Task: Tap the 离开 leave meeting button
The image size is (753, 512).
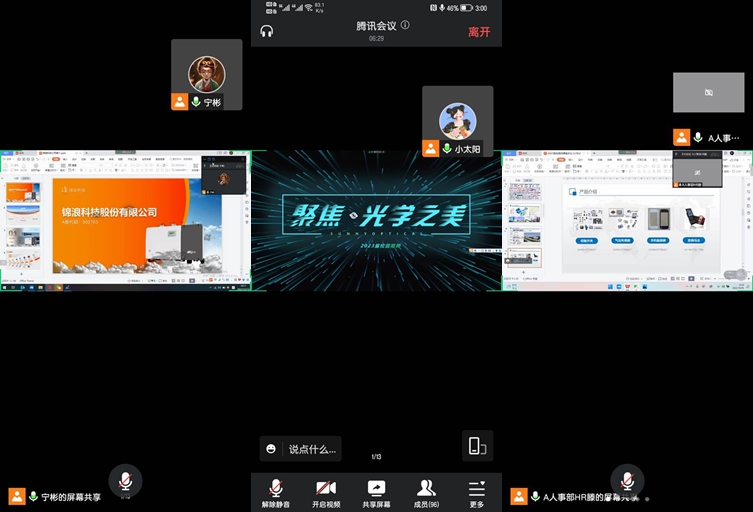Action: [479, 32]
